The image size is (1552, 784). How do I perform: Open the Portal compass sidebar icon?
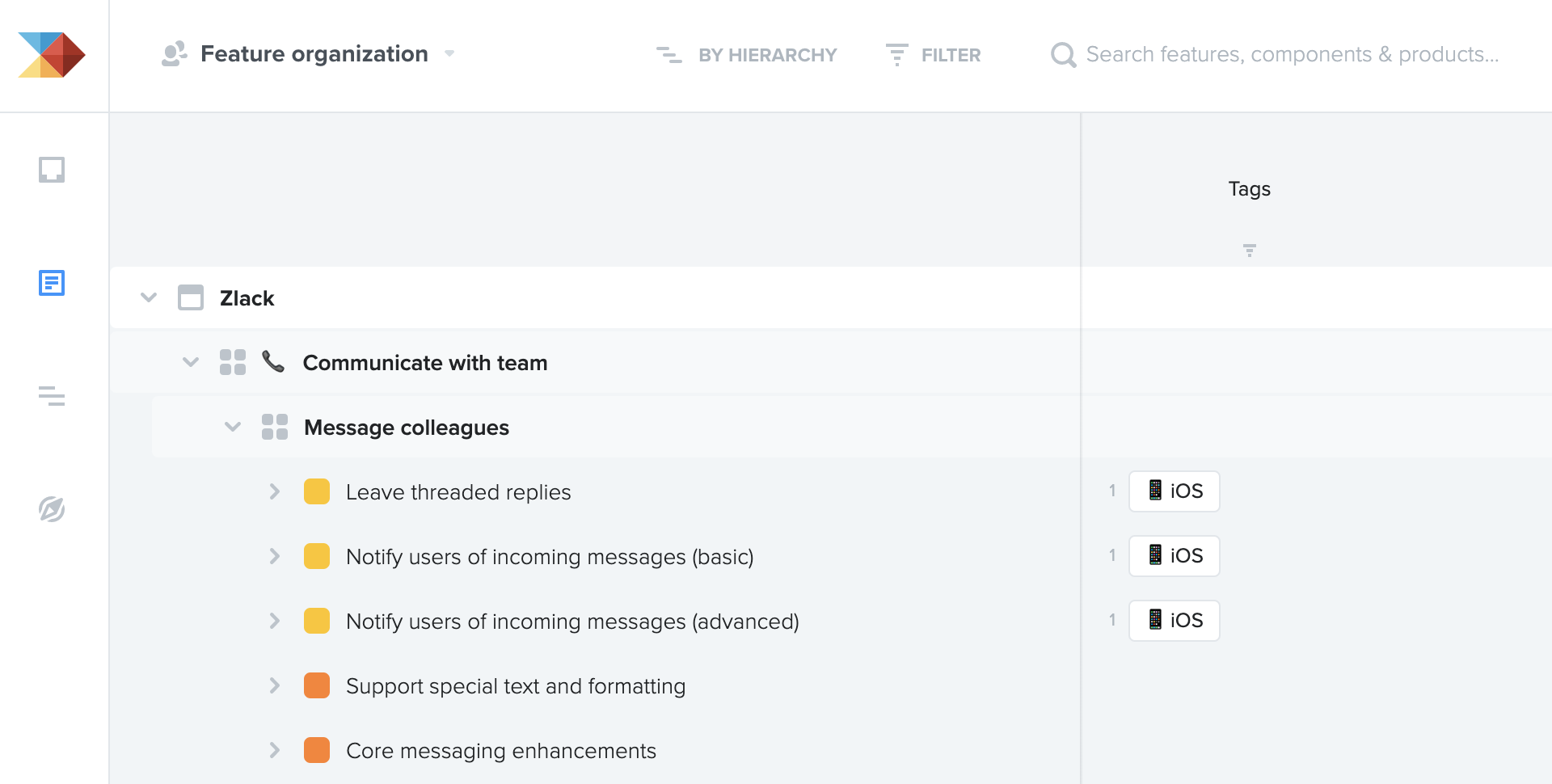coord(52,509)
